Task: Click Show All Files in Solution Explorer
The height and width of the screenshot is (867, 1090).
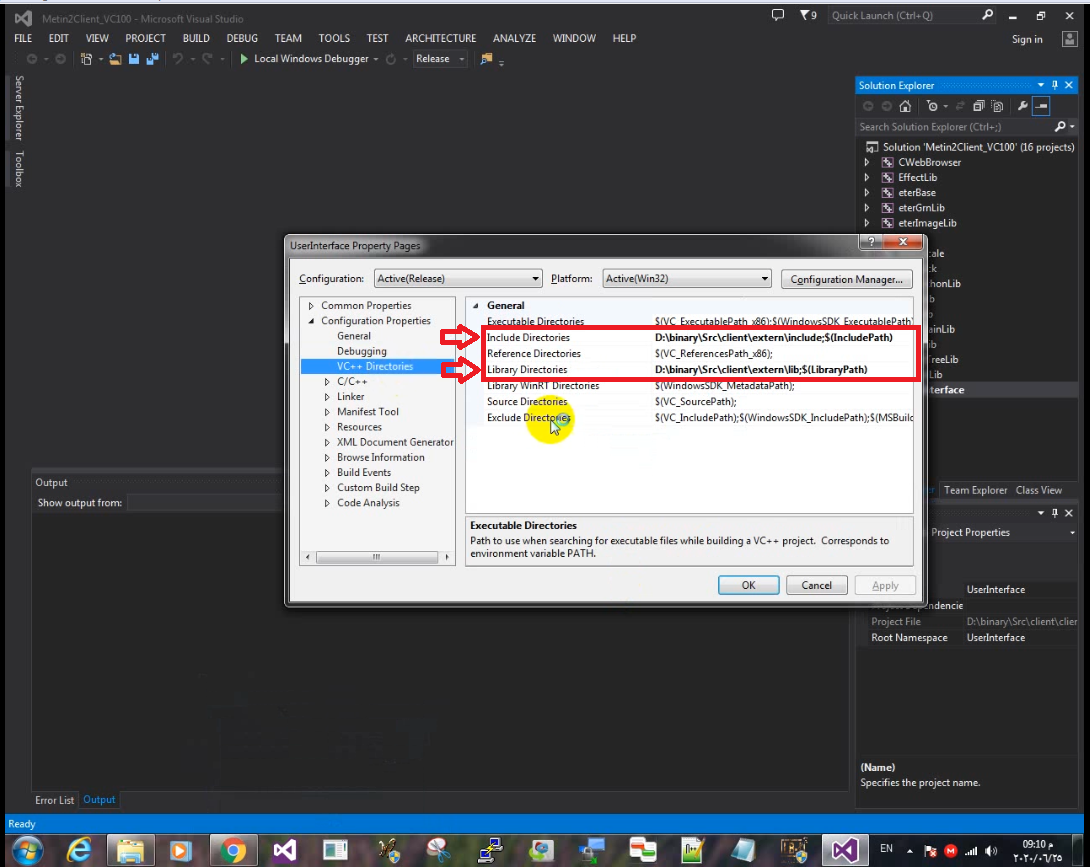Action: point(998,106)
